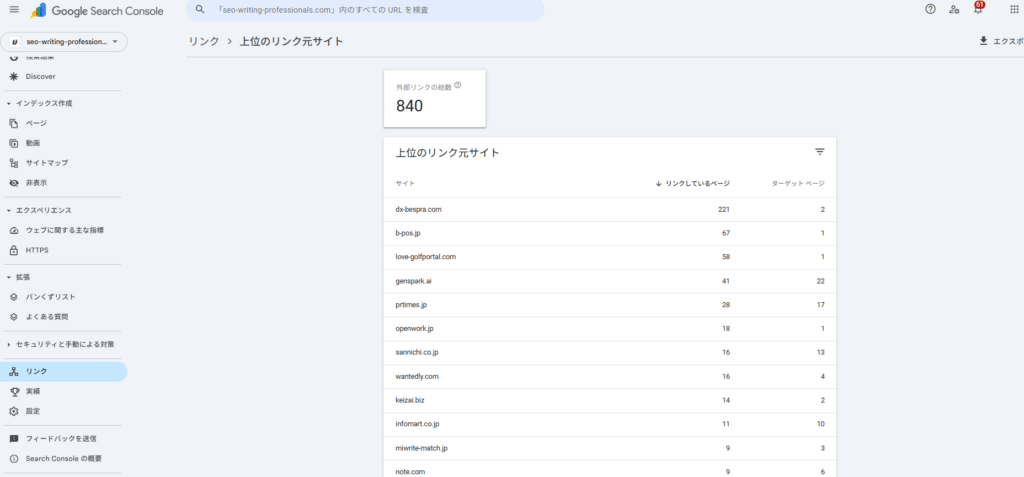Sort by リンクしているページ column
The width and height of the screenshot is (1024, 477).
pyautogui.click(x=692, y=184)
